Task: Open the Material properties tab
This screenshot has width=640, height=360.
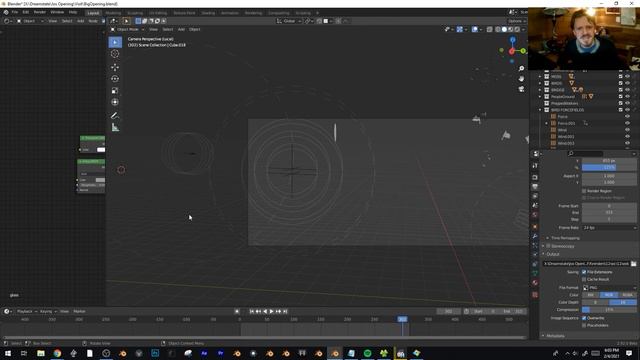Action: click(535, 283)
